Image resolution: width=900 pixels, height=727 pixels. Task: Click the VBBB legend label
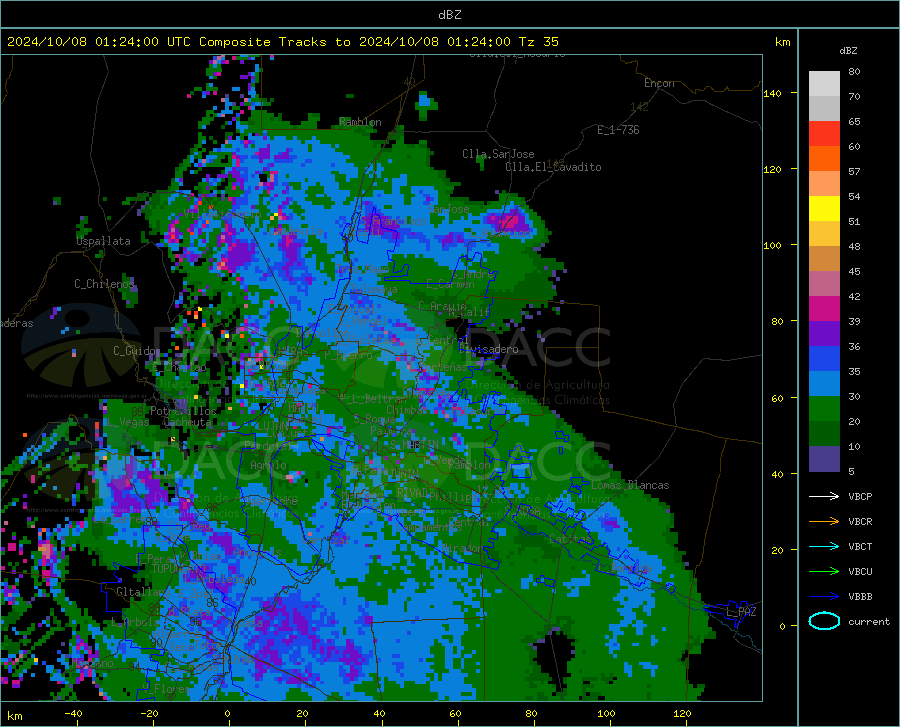860,596
